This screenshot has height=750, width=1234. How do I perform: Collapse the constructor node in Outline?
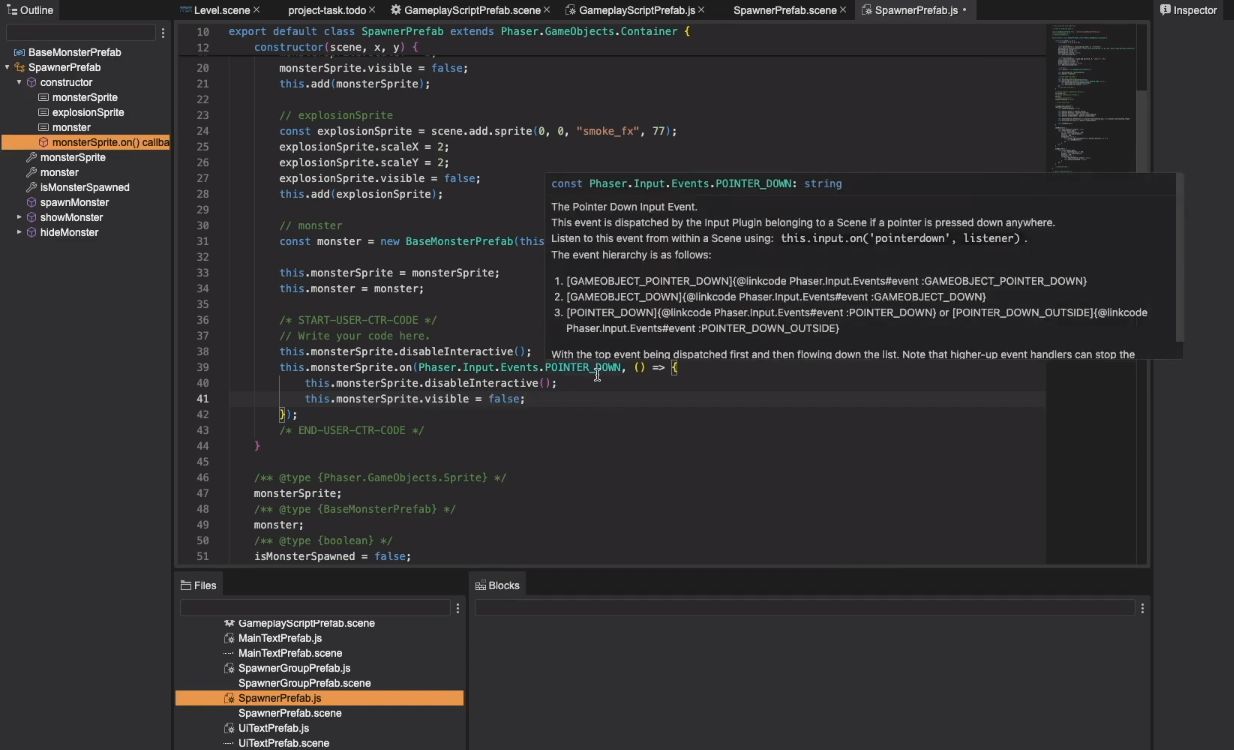(19, 82)
